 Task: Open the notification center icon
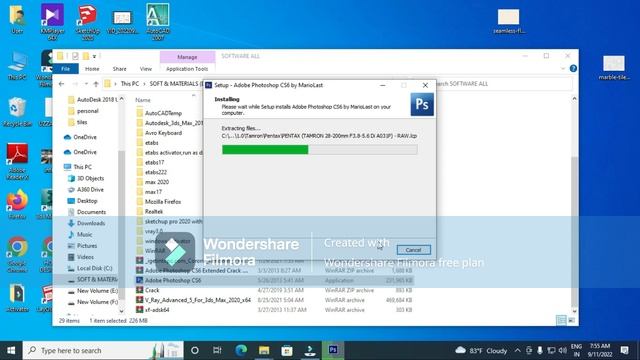[624, 350]
